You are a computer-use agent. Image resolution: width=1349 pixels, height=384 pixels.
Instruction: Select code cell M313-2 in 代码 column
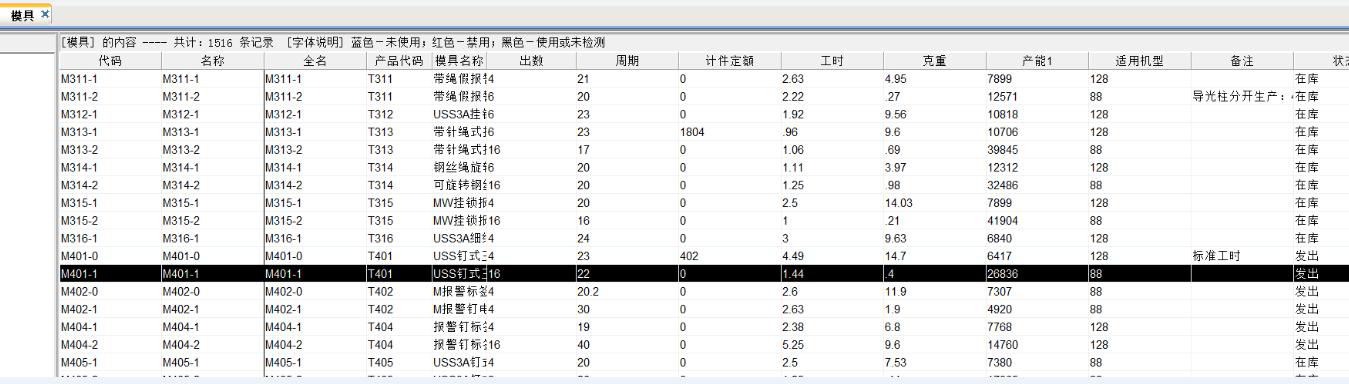pos(110,149)
